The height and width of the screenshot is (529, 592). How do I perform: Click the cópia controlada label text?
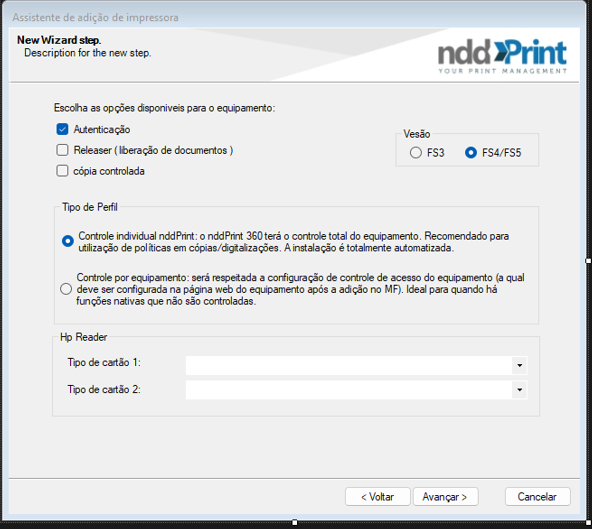pyautogui.click(x=109, y=171)
